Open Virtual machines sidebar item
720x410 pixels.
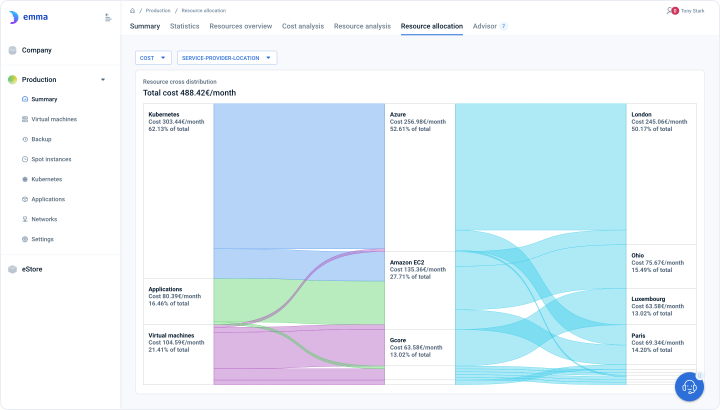(54, 119)
